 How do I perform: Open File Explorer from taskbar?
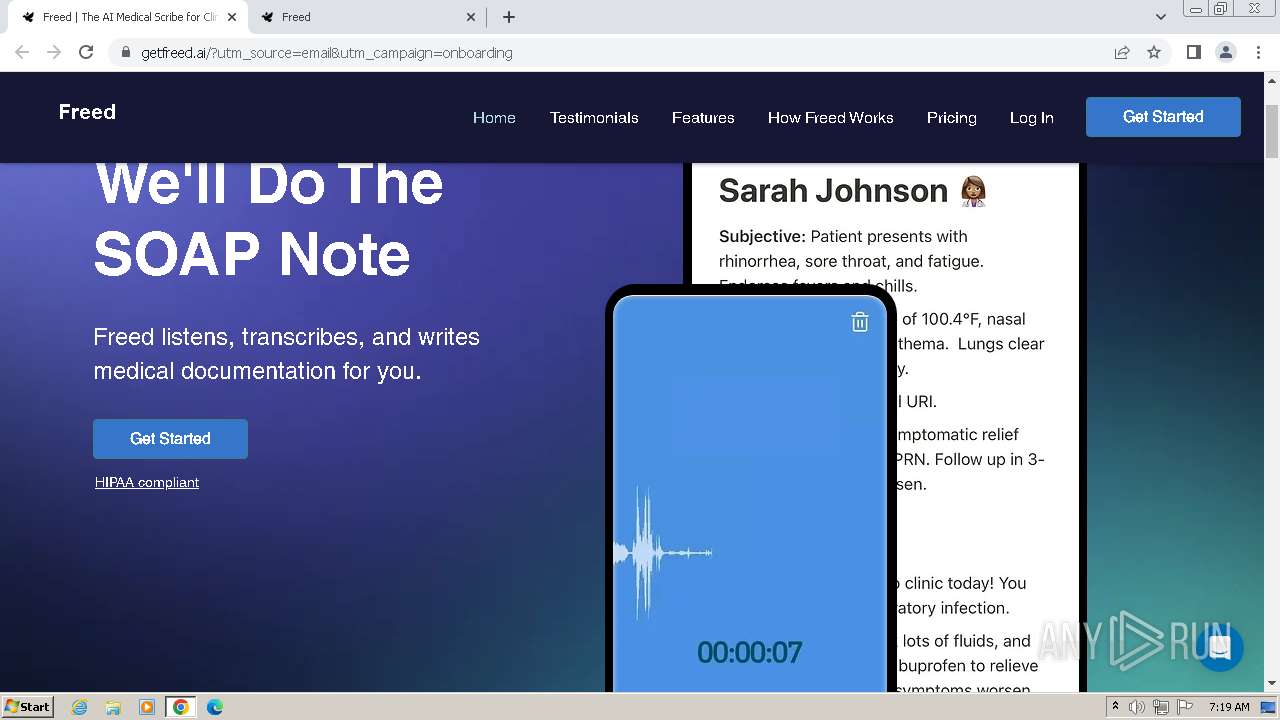point(113,707)
